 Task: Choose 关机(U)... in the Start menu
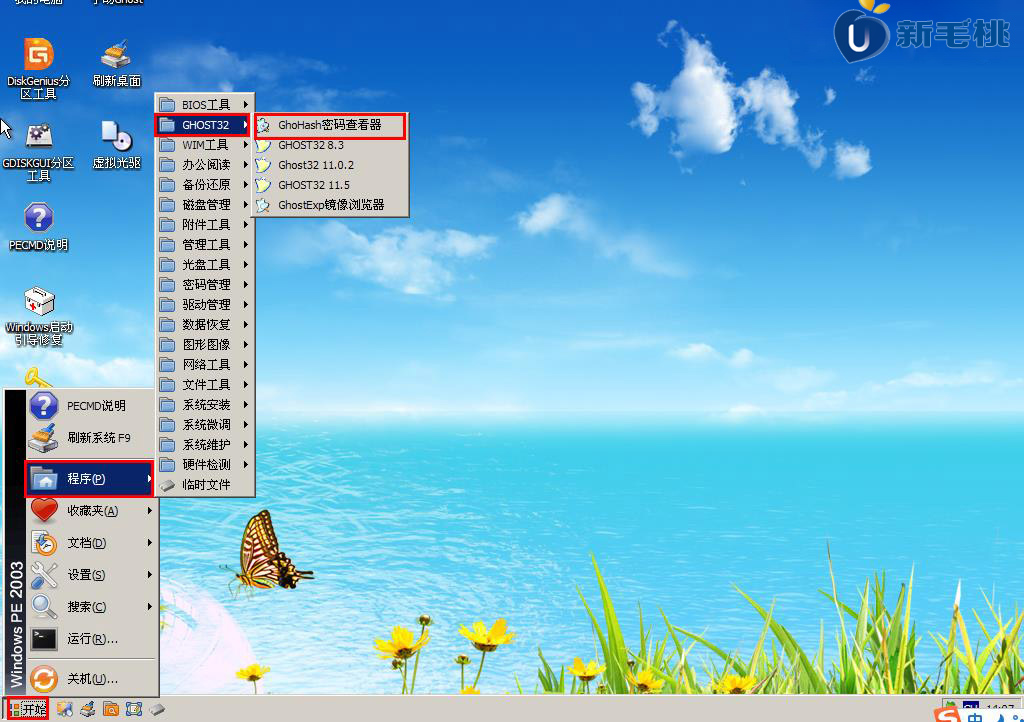pyautogui.click(x=91, y=680)
